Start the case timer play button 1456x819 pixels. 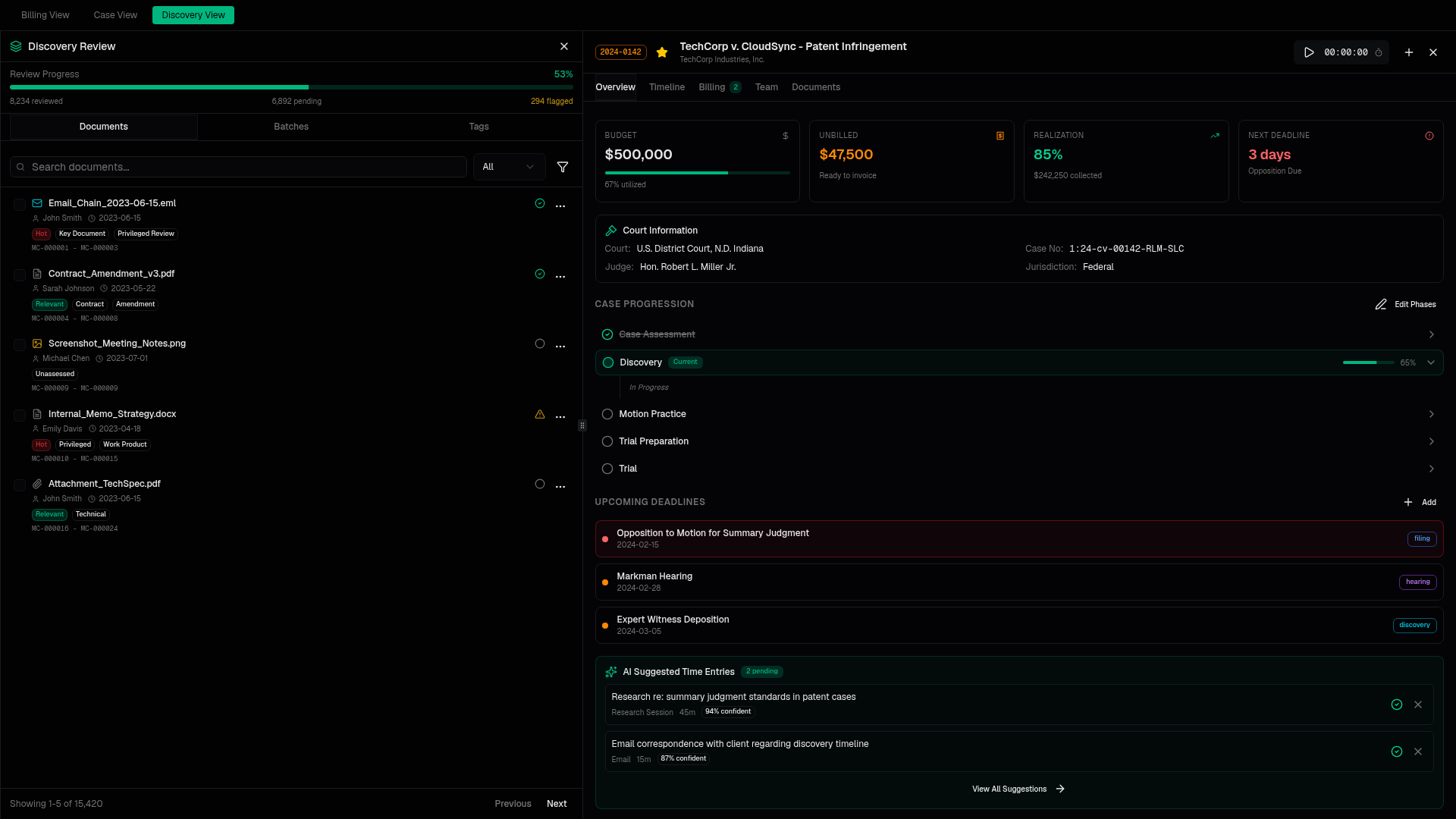[1309, 52]
